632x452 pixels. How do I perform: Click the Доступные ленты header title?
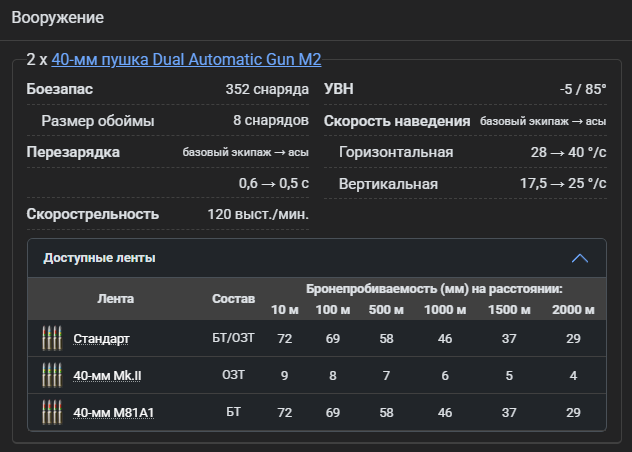click(x=99, y=258)
